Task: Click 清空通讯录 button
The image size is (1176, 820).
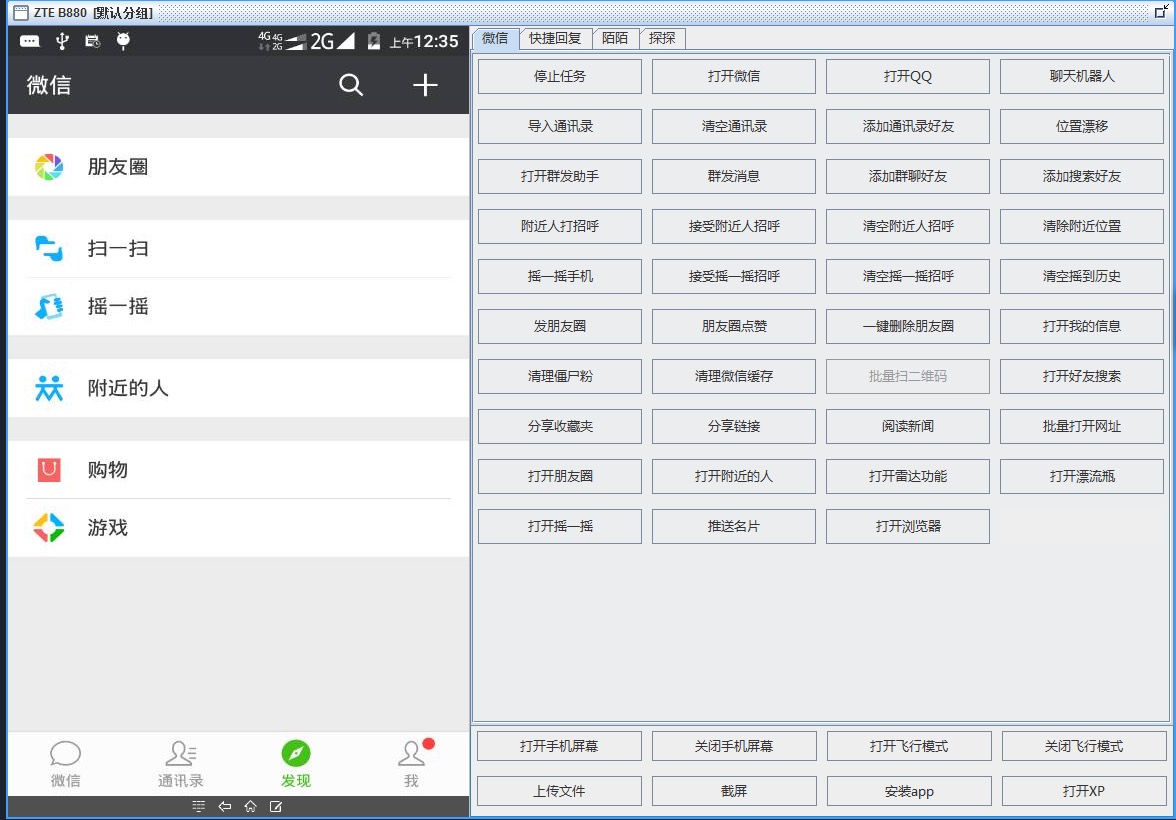Action: click(x=734, y=126)
